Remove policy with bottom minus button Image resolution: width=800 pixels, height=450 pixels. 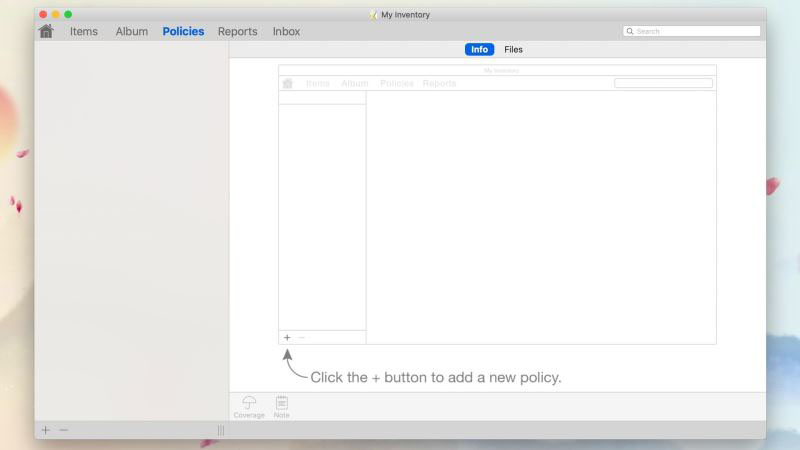click(64, 430)
